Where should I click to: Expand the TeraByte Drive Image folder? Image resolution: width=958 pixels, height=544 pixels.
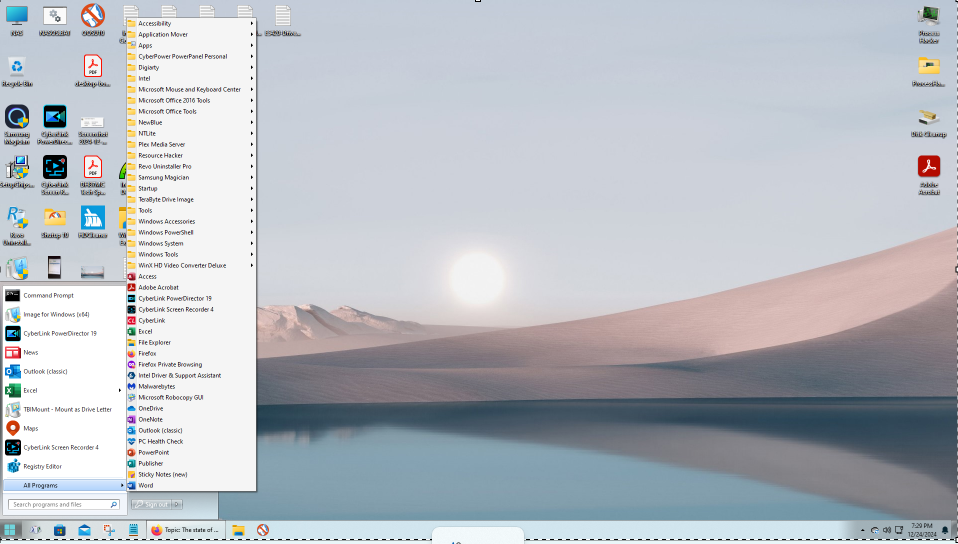coord(191,199)
